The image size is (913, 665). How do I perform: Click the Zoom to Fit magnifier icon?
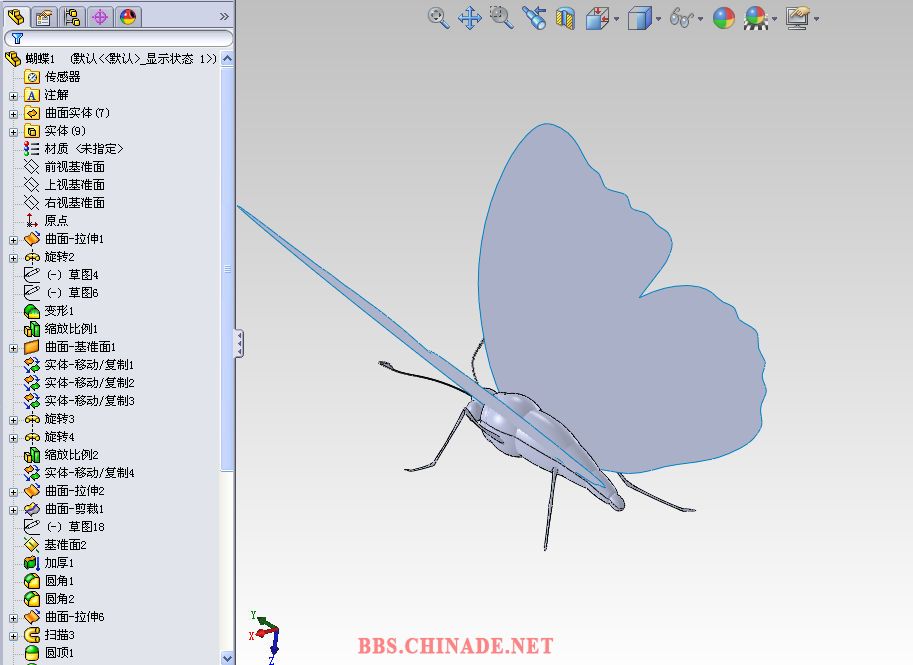click(x=438, y=17)
